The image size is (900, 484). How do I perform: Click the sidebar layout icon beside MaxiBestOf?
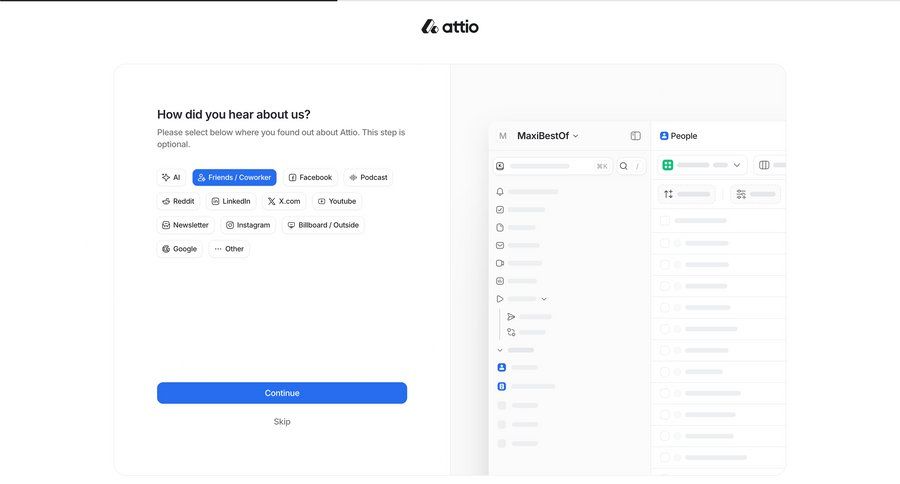coord(635,136)
